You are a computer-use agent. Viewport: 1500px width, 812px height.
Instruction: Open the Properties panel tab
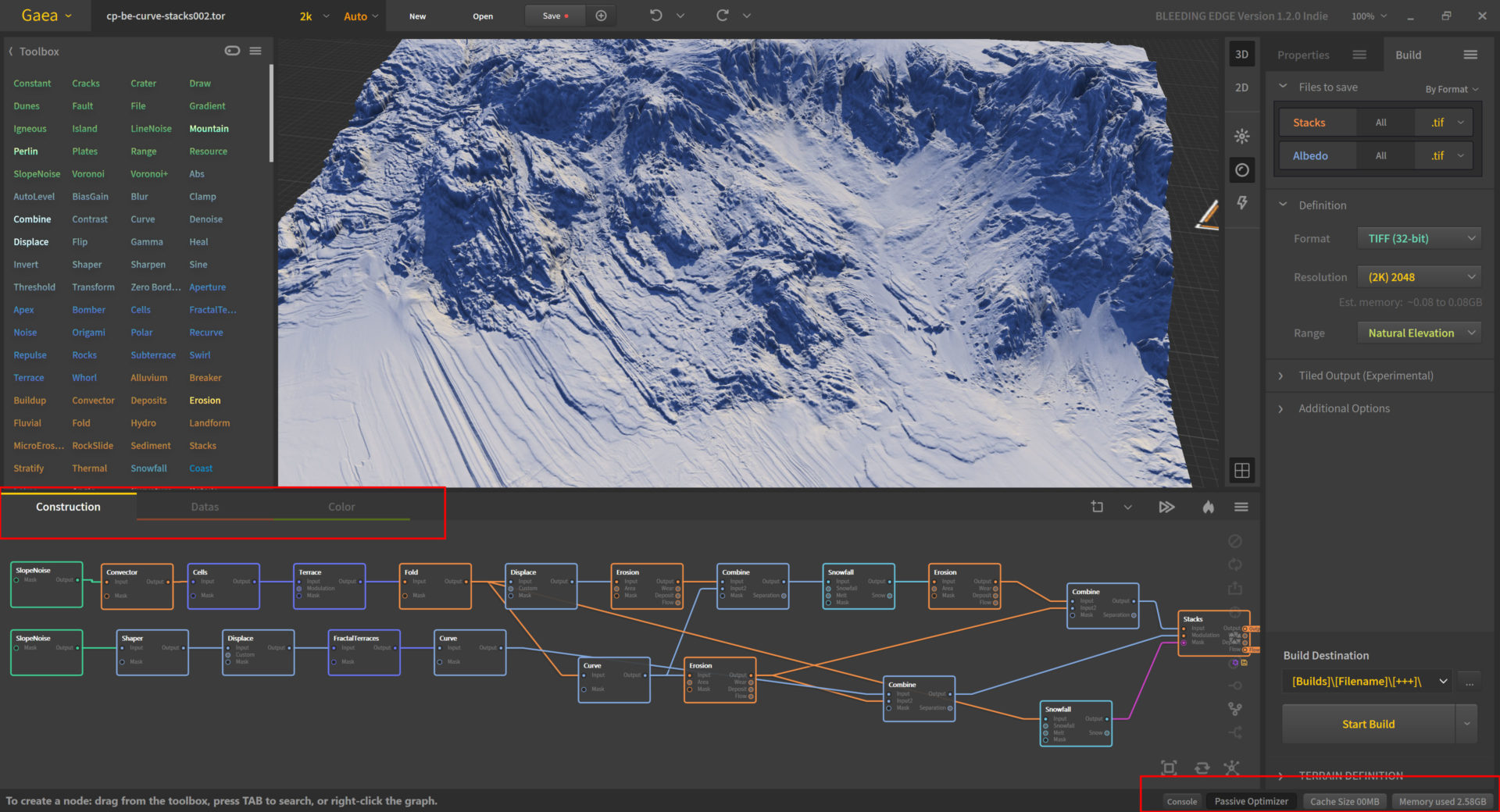(x=1303, y=55)
